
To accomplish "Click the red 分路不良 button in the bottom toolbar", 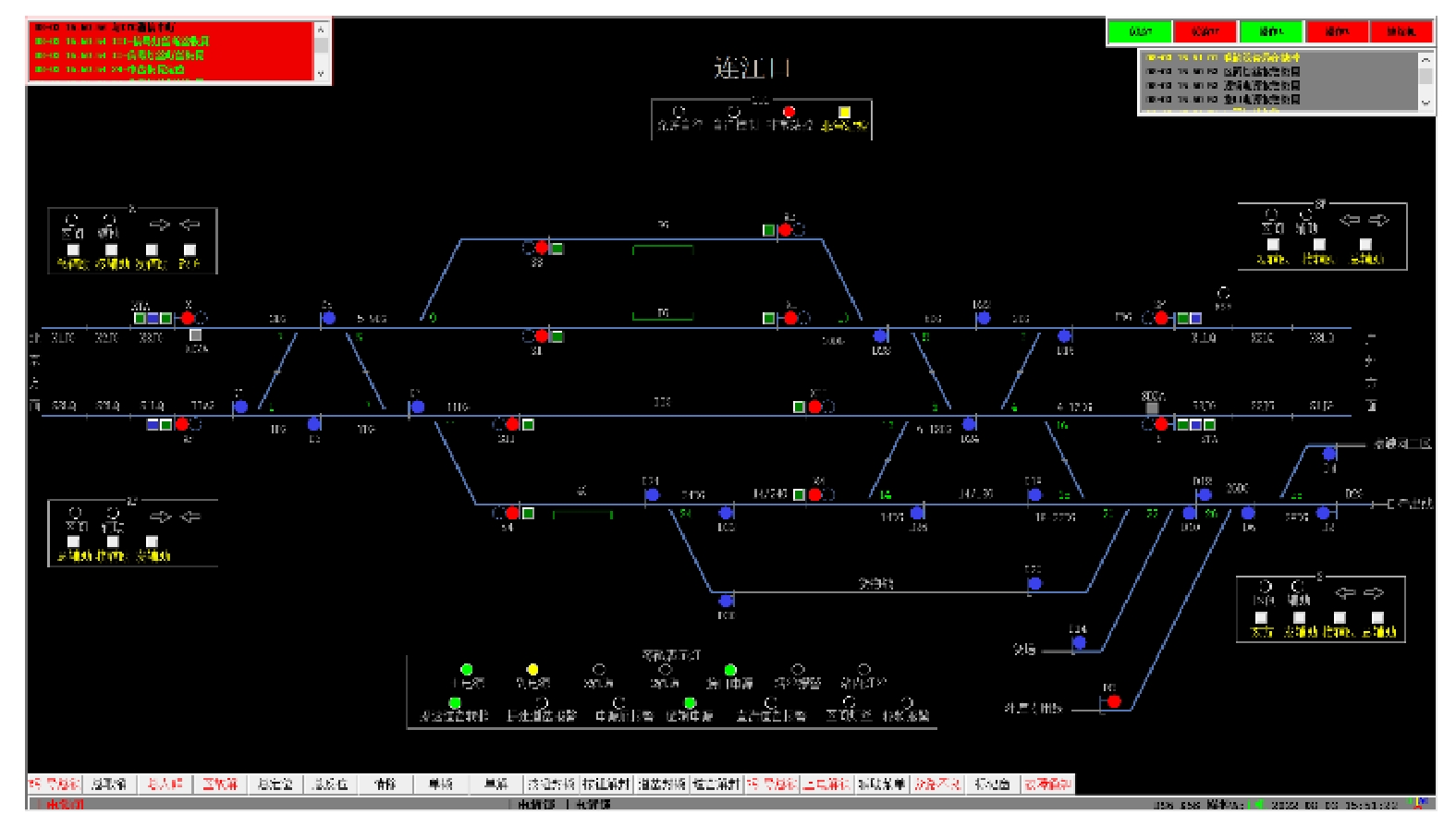I will tap(937, 784).
